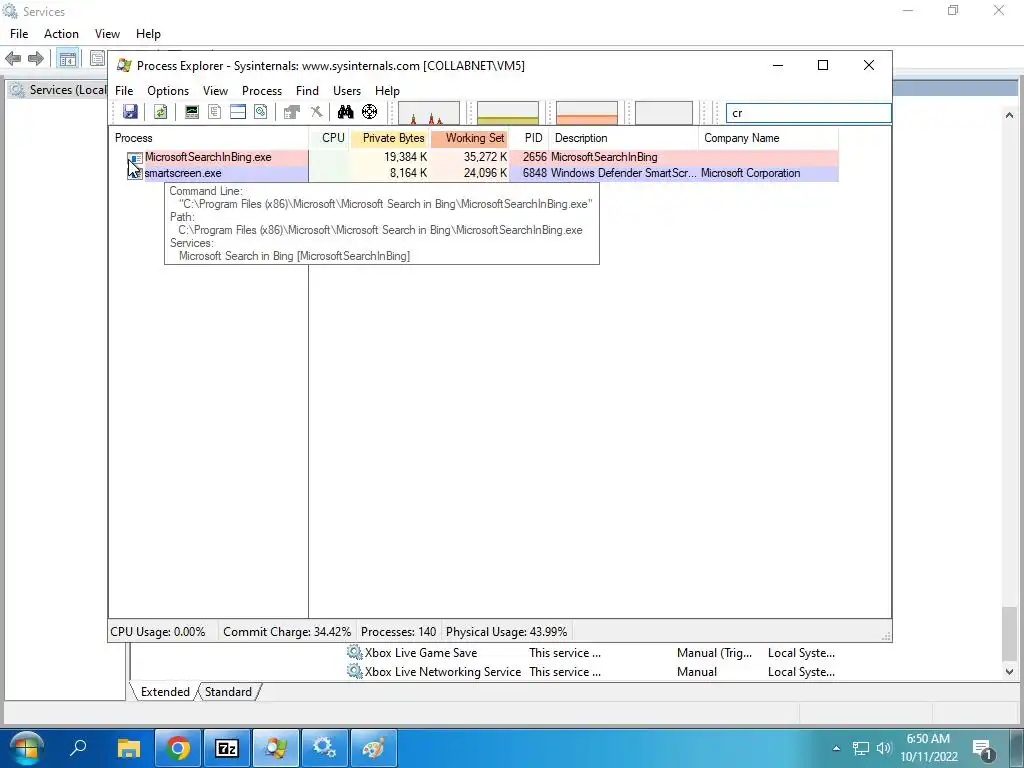Click the taskbar search magnifier icon

click(78, 748)
